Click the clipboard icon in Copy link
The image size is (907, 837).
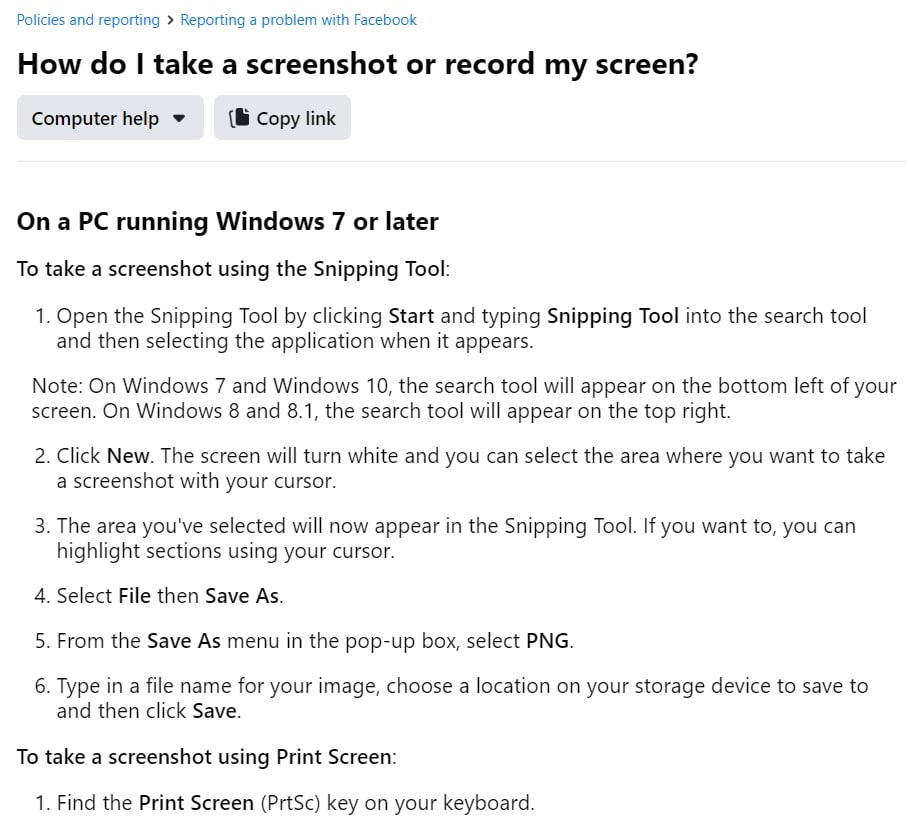point(239,117)
